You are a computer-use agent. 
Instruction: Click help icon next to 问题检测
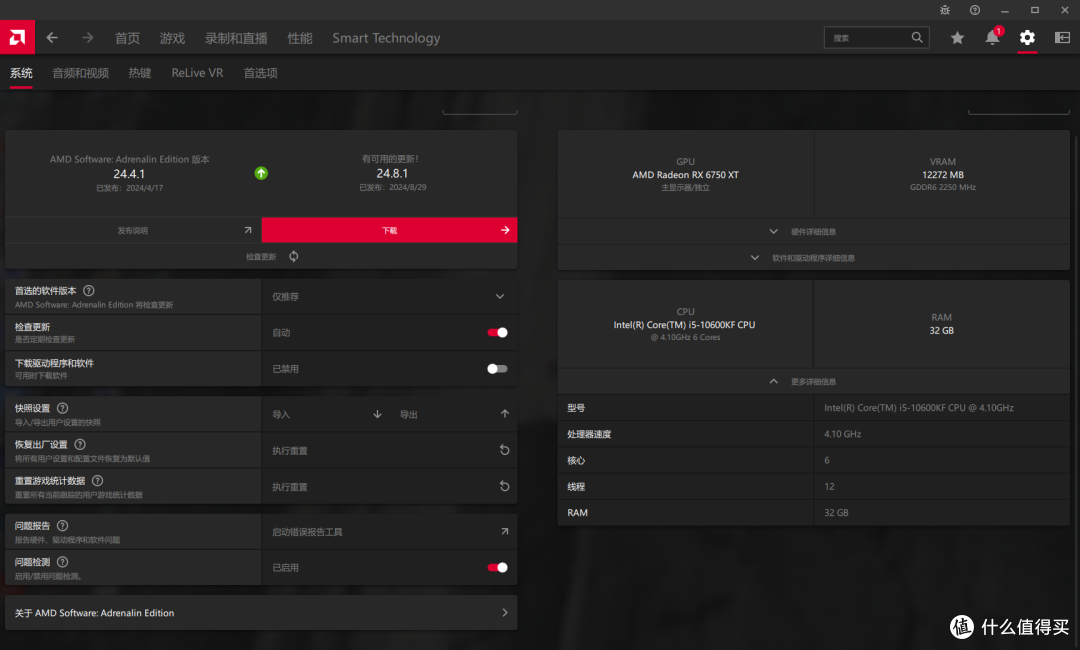coord(63,562)
